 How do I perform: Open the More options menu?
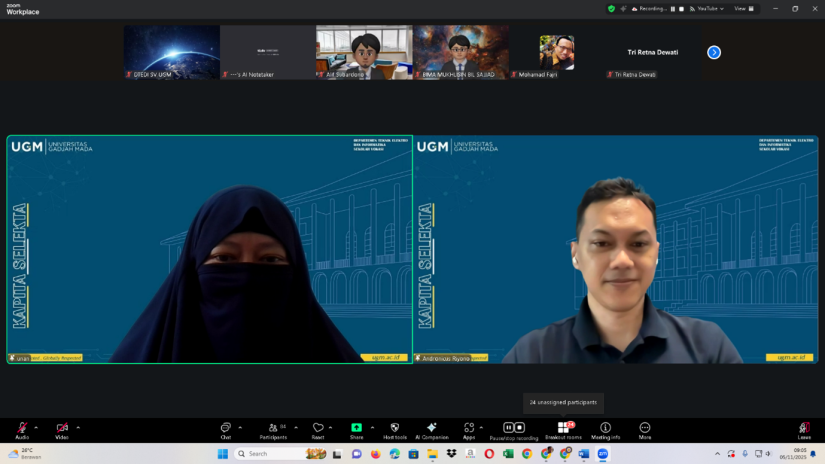tap(644, 428)
